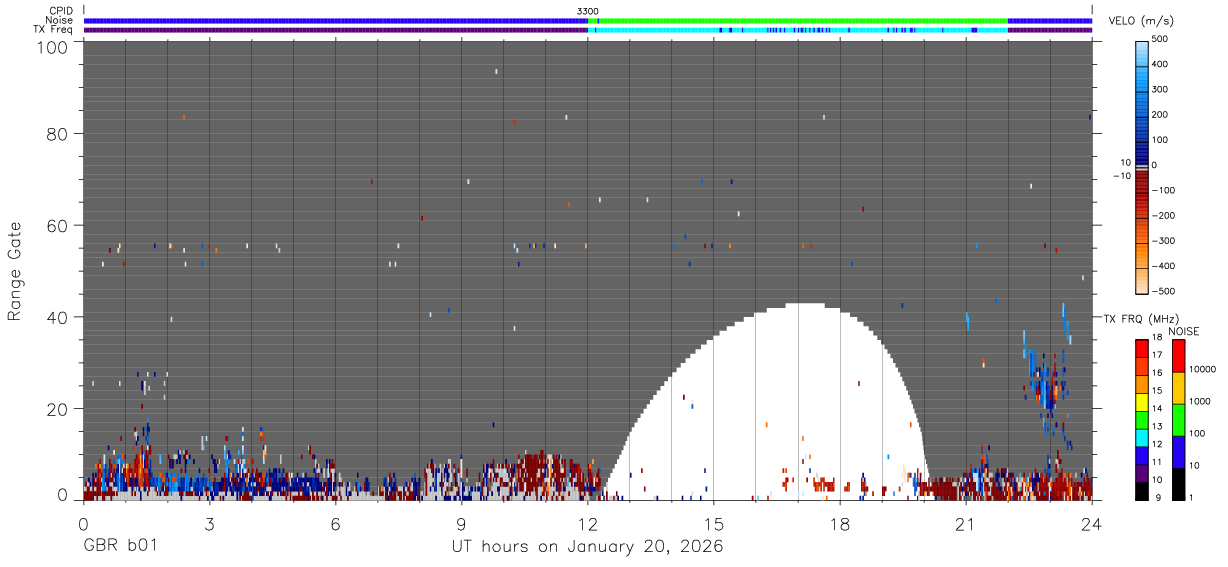Pick the yellow segment of TX FRQ legend

tap(1142, 401)
